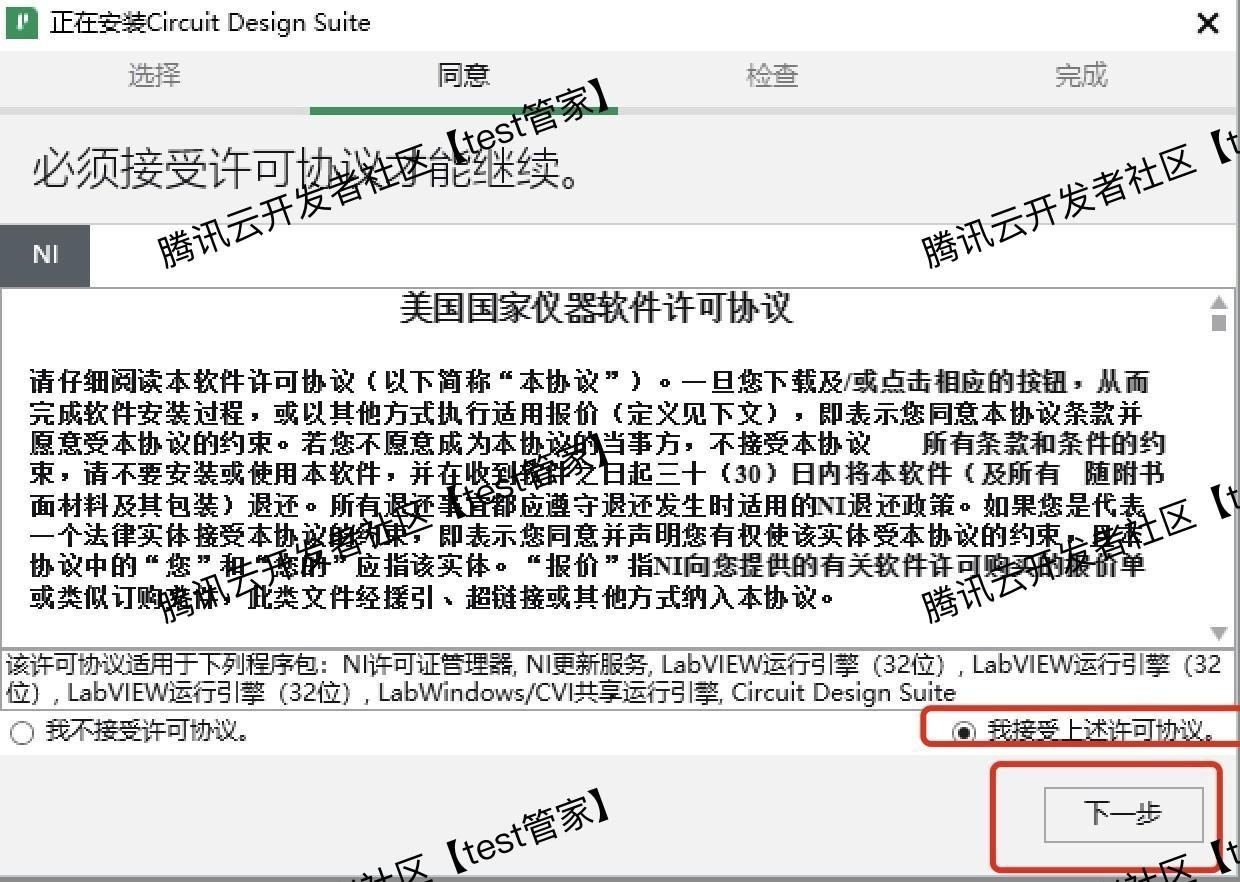Click the license text scroll-down arrow
Image resolution: width=1240 pixels, height=882 pixels.
tap(1218, 632)
